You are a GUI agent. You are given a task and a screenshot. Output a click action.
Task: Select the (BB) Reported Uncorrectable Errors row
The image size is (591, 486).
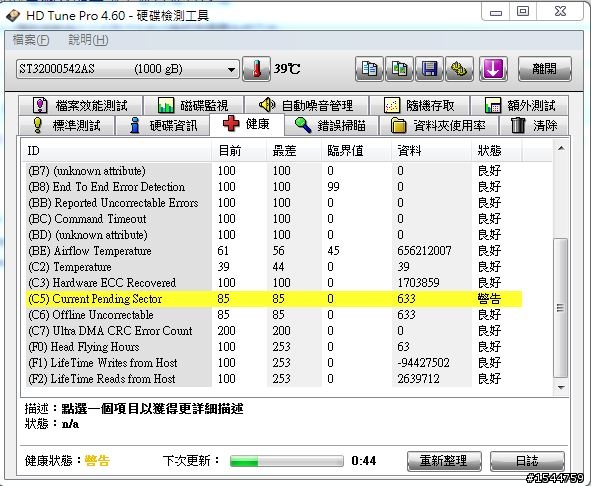pyautogui.click(x=274, y=203)
